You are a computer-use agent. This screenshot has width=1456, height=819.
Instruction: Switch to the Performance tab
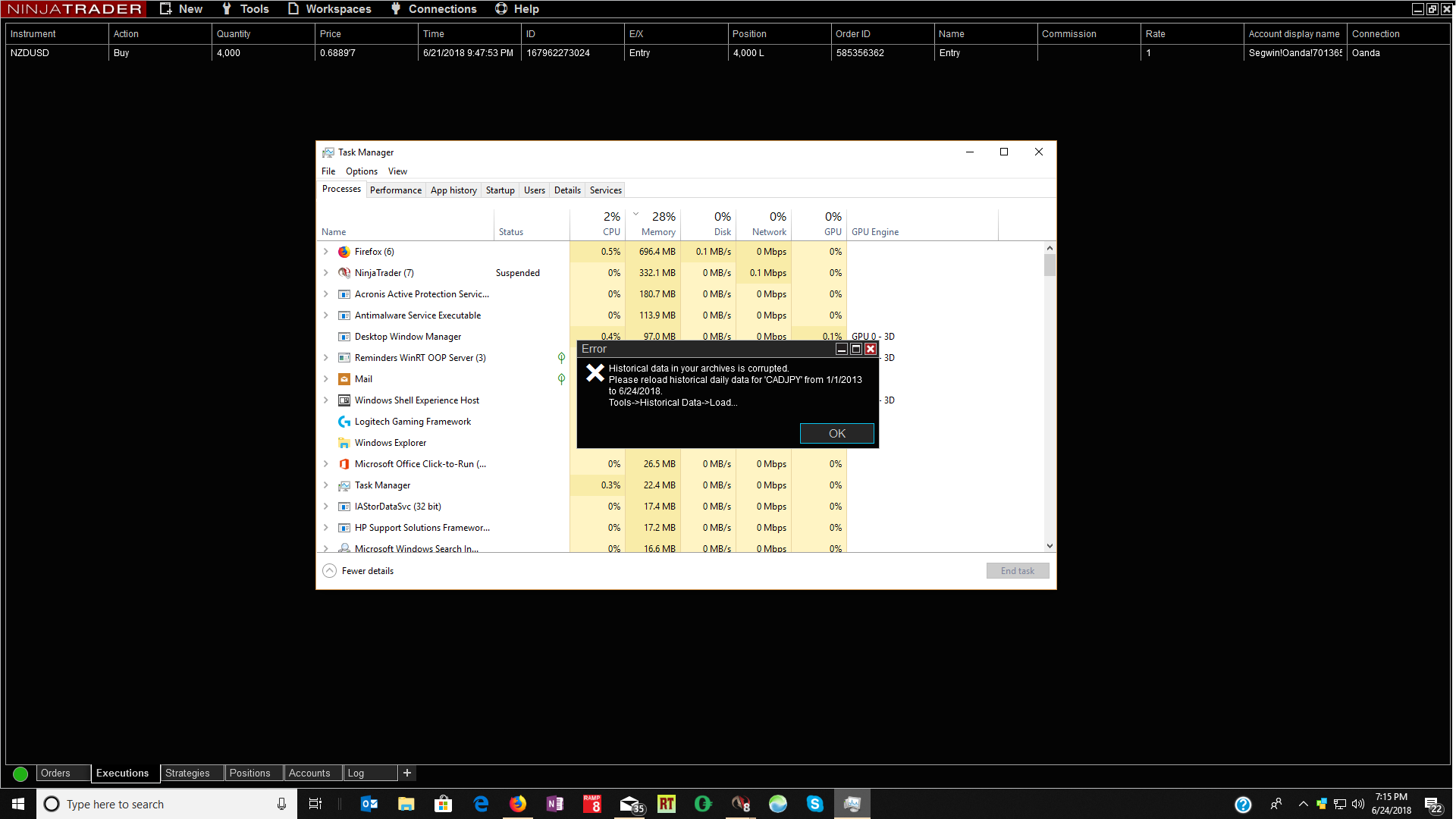tap(395, 190)
